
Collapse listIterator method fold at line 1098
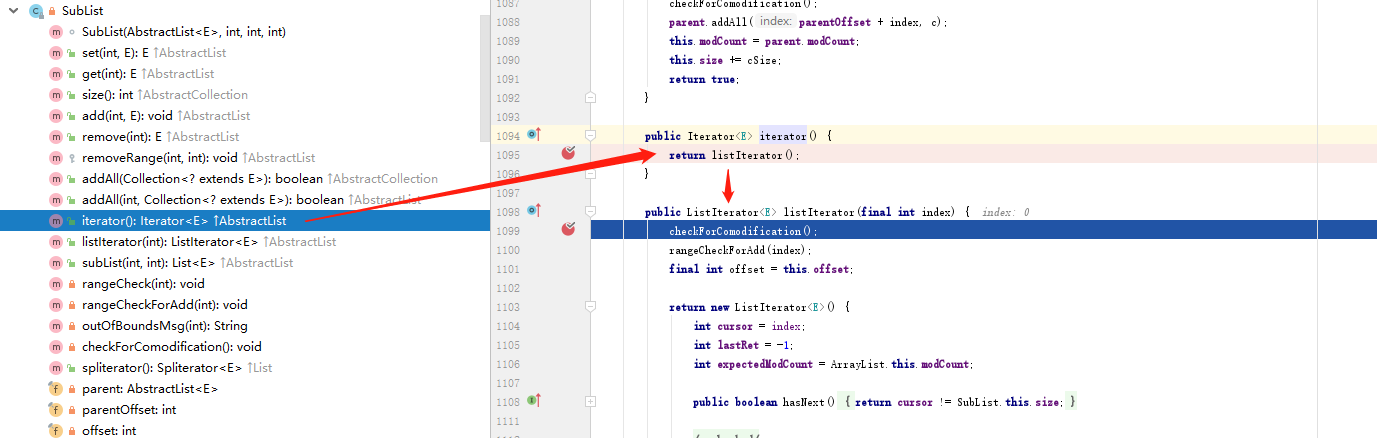pyautogui.click(x=590, y=212)
